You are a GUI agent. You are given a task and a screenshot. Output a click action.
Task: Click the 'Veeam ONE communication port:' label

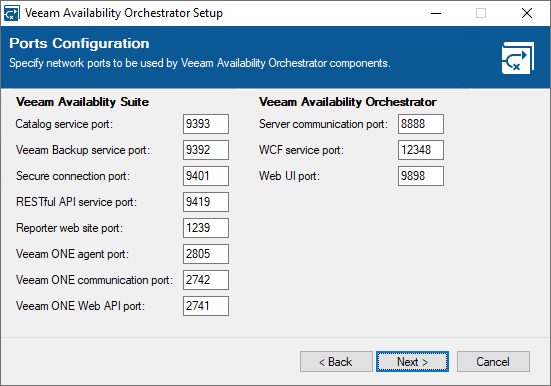(95, 280)
